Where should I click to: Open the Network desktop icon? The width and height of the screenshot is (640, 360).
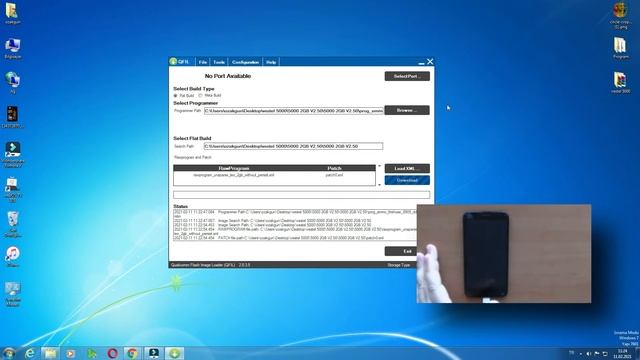(13, 83)
